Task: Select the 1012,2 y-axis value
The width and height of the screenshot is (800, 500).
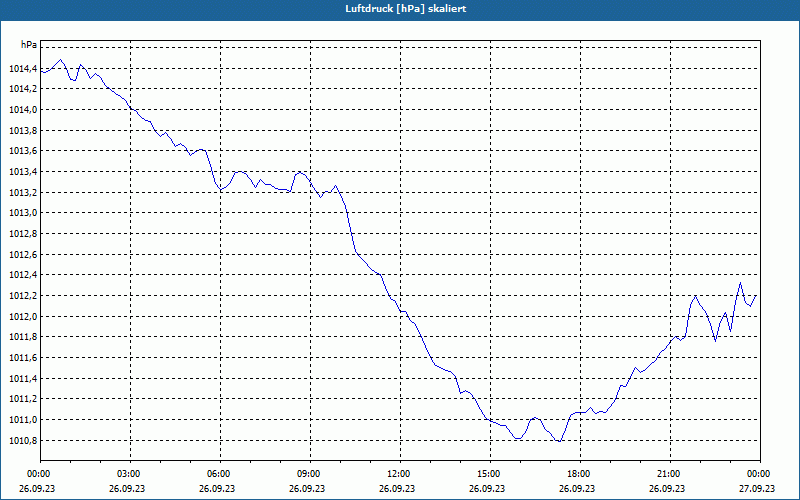Action: (x=22, y=296)
